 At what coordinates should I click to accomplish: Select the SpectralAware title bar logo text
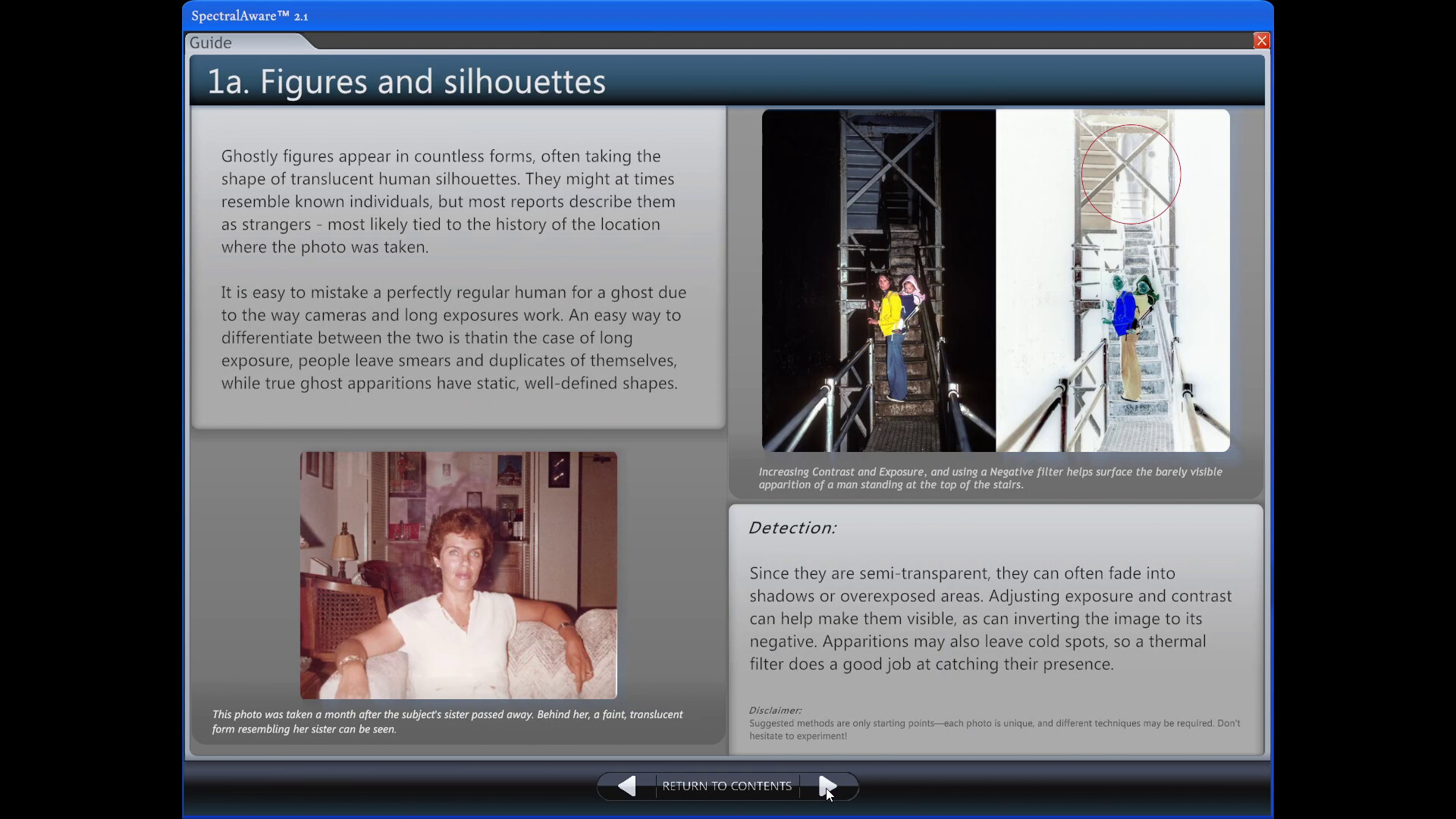click(x=249, y=14)
